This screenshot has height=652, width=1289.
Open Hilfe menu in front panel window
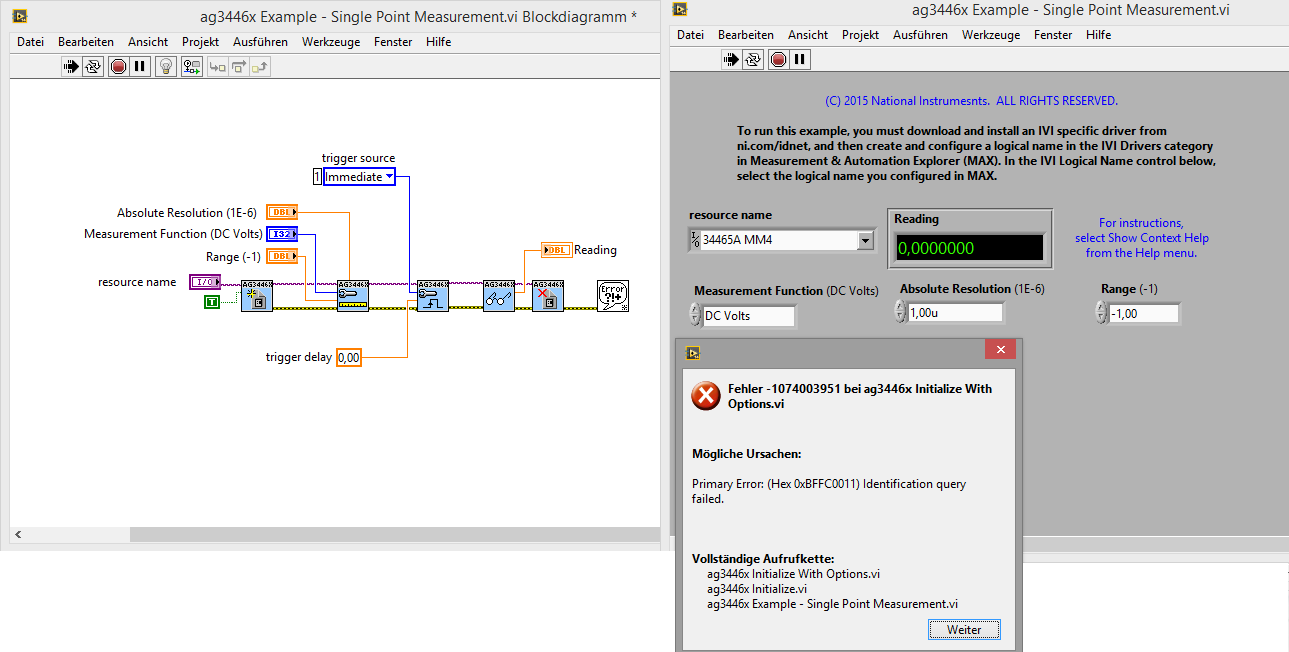coord(1098,35)
